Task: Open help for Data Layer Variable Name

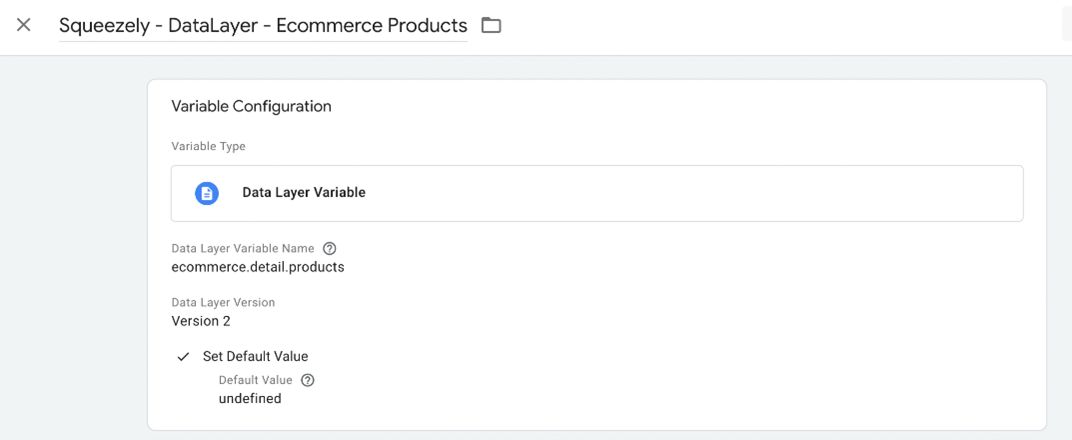Action: point(330,248)
